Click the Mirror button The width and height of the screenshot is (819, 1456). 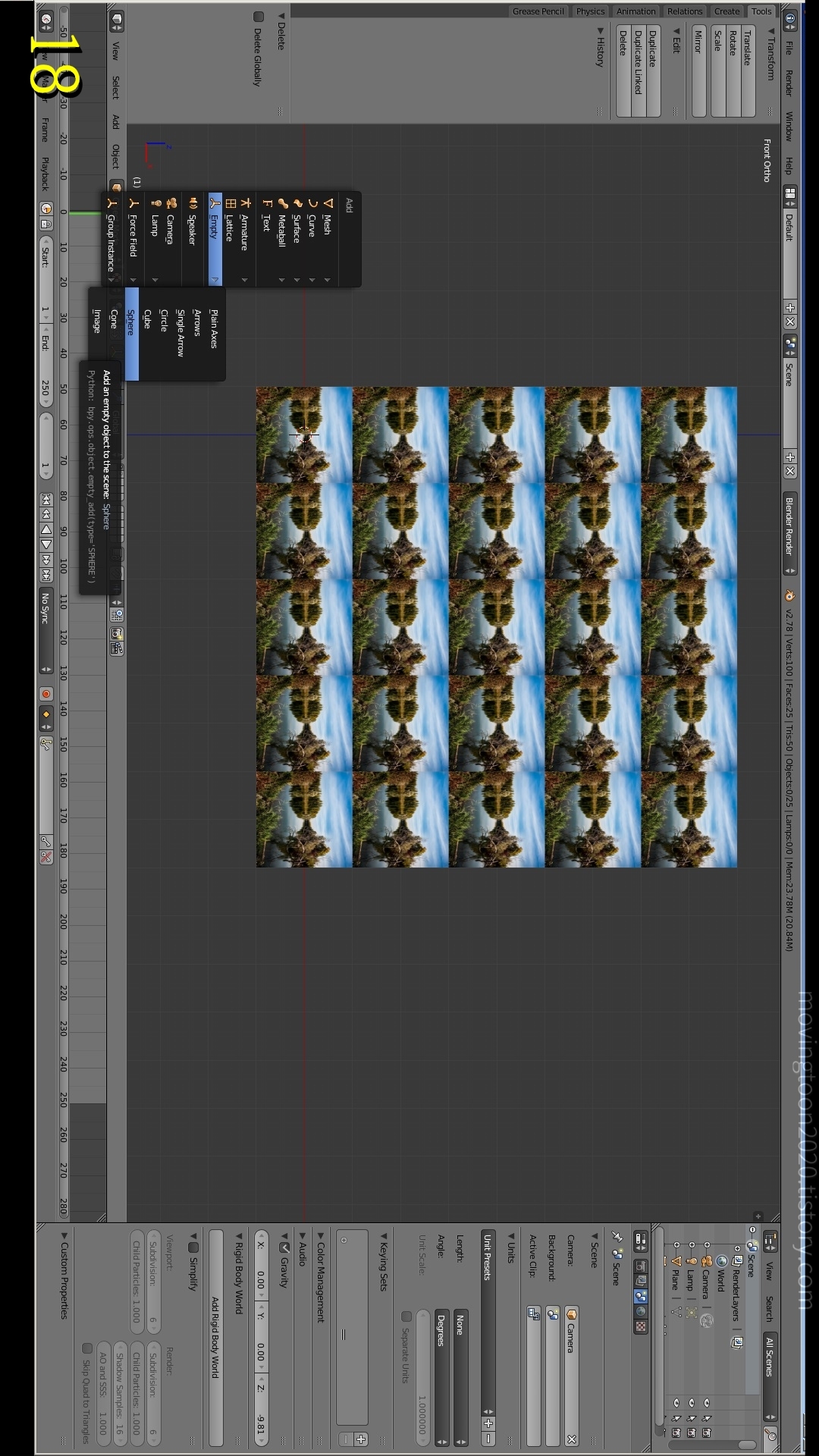699,71
